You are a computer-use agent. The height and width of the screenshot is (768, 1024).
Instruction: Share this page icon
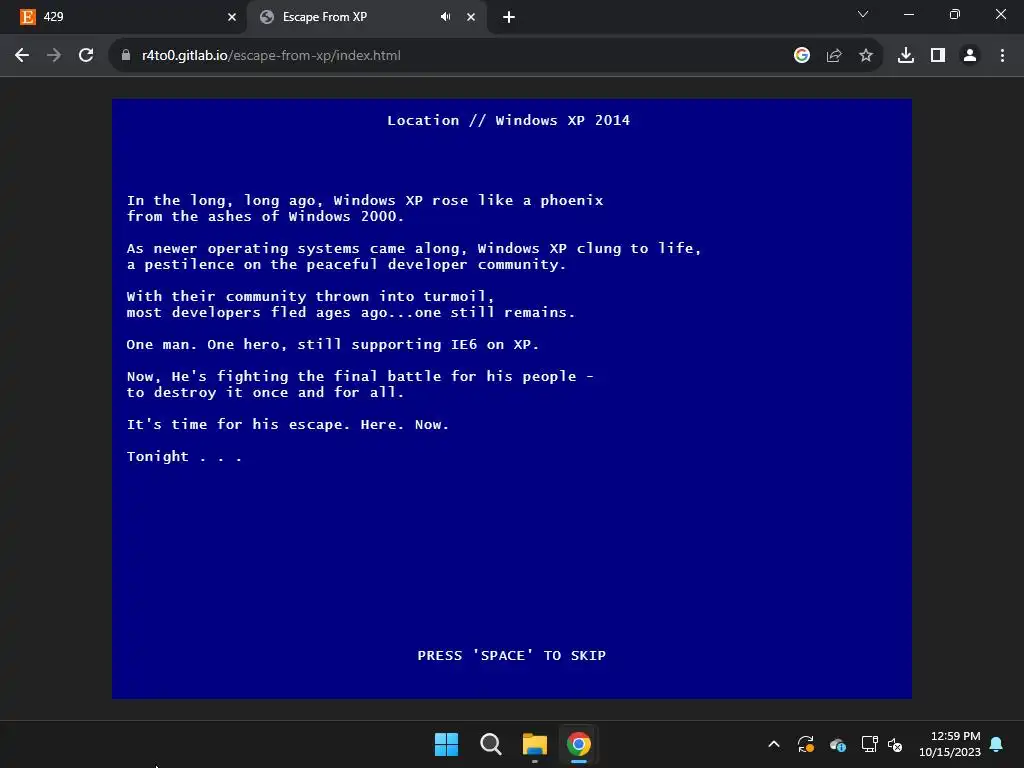tap(834, 56)
